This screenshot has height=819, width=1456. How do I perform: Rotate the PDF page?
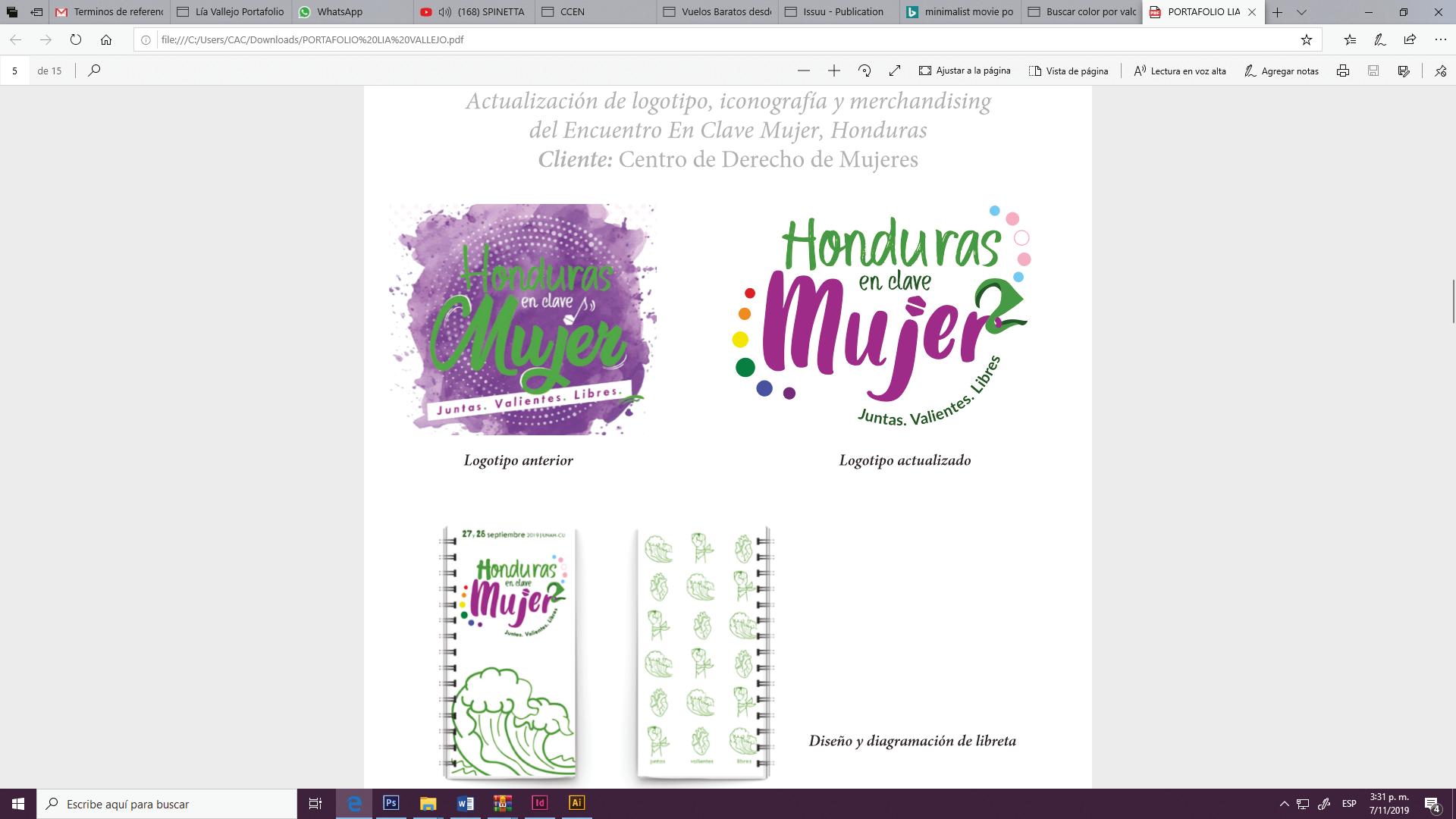pos(864,71)
